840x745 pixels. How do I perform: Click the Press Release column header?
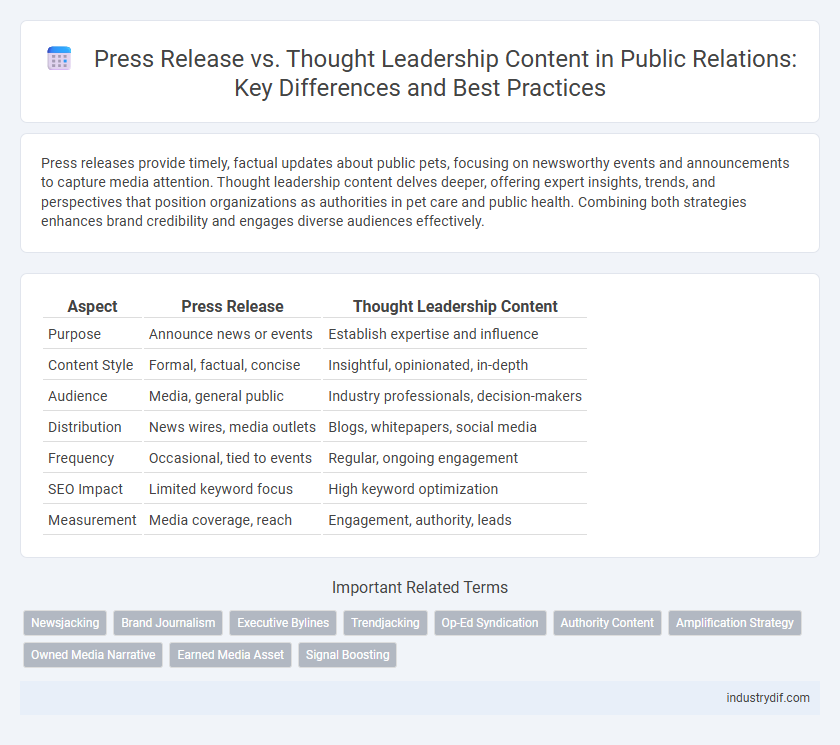coord(232,306)
